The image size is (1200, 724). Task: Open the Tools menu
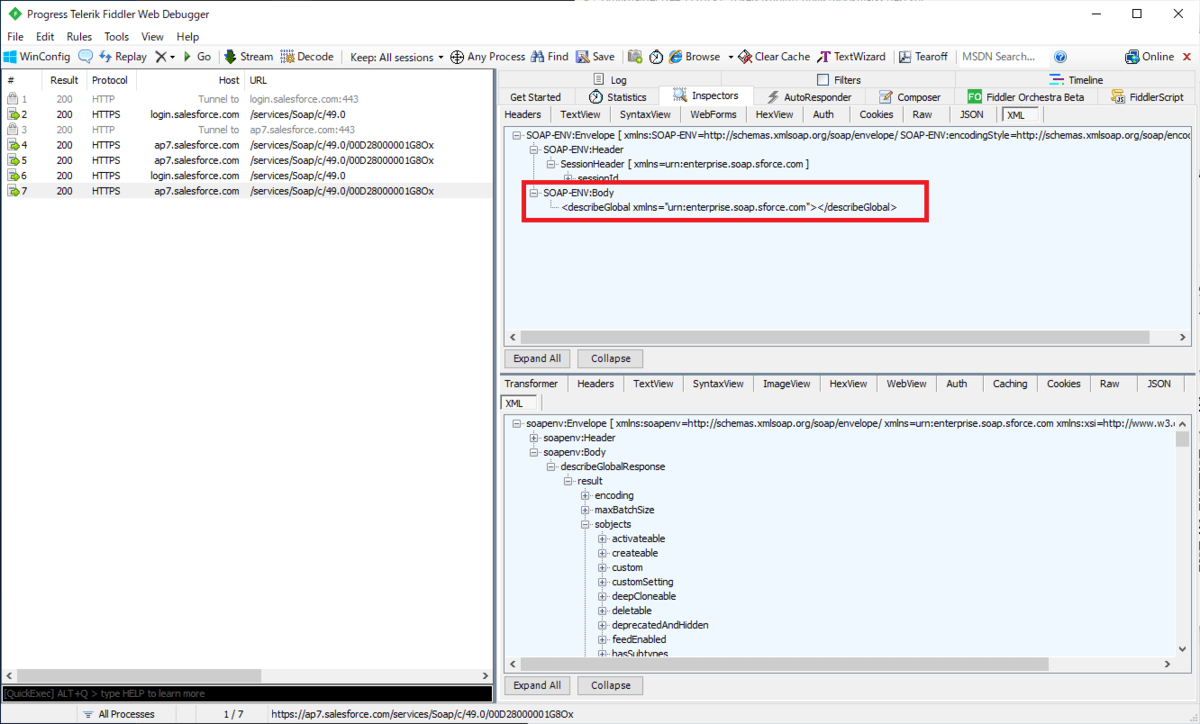117,37
